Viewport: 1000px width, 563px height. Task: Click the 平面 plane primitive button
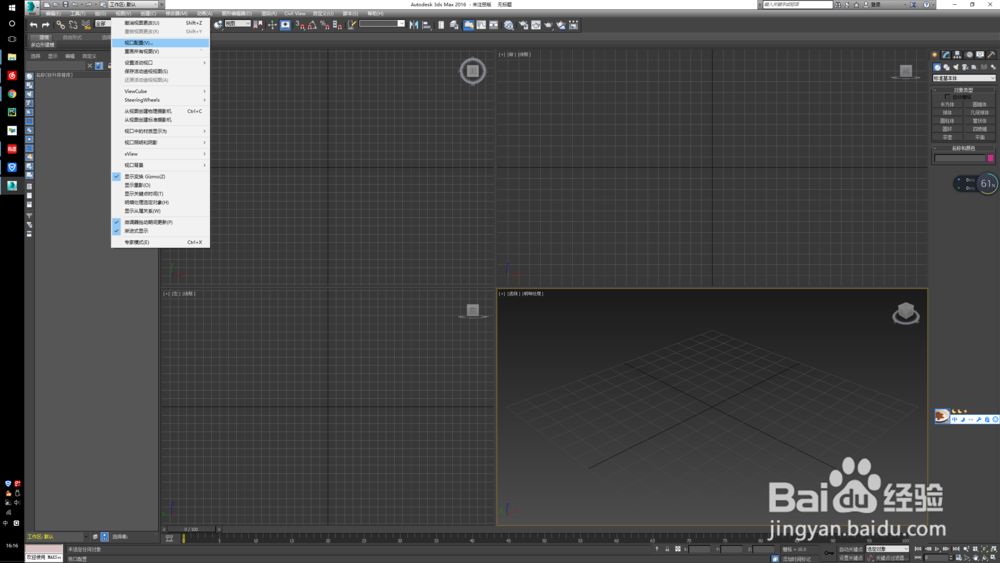[x=980, y=137]
